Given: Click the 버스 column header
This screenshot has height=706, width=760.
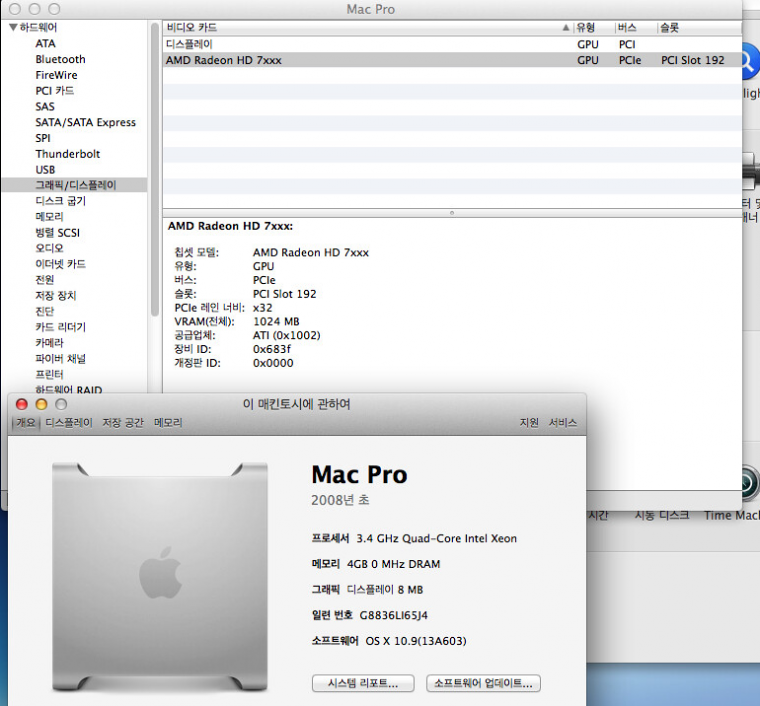Looking at the screenshot, I should coord(636,28).
